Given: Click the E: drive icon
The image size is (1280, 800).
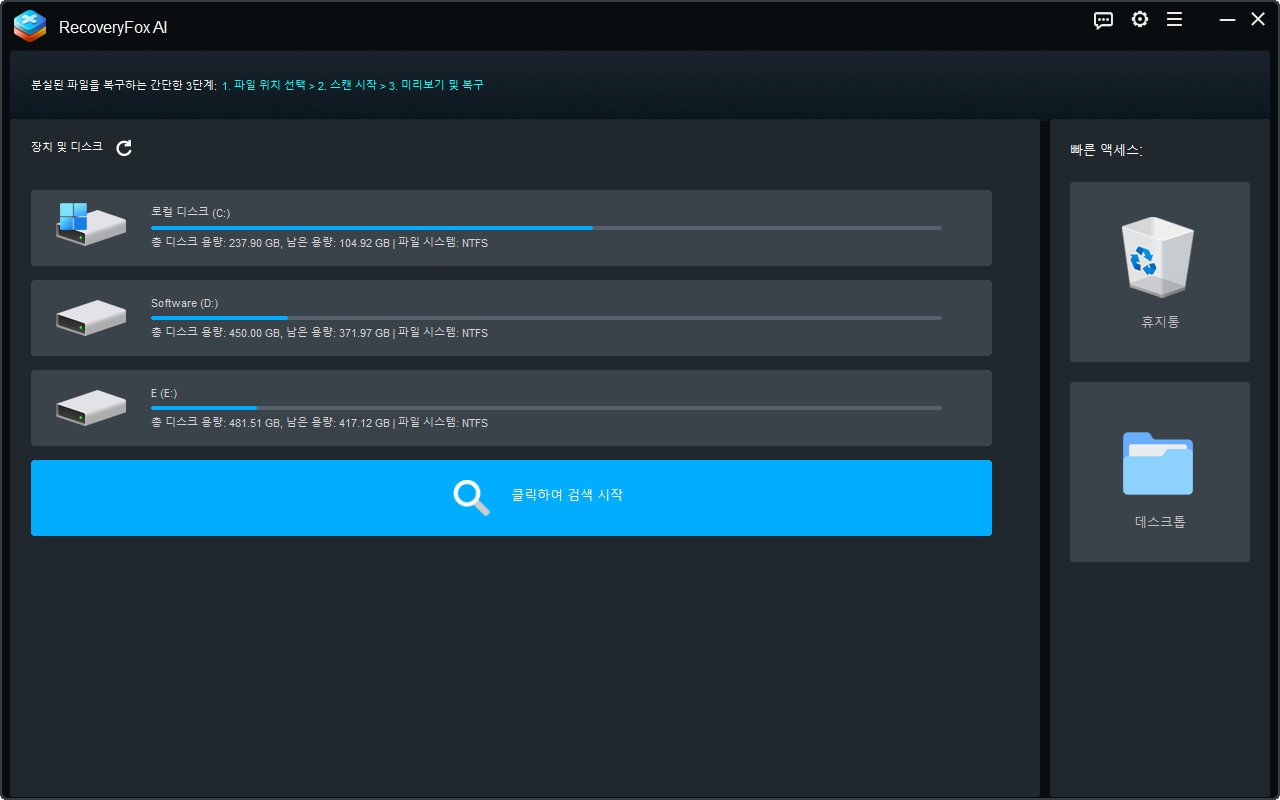Looking at the screenshot, I should point(90,407).
